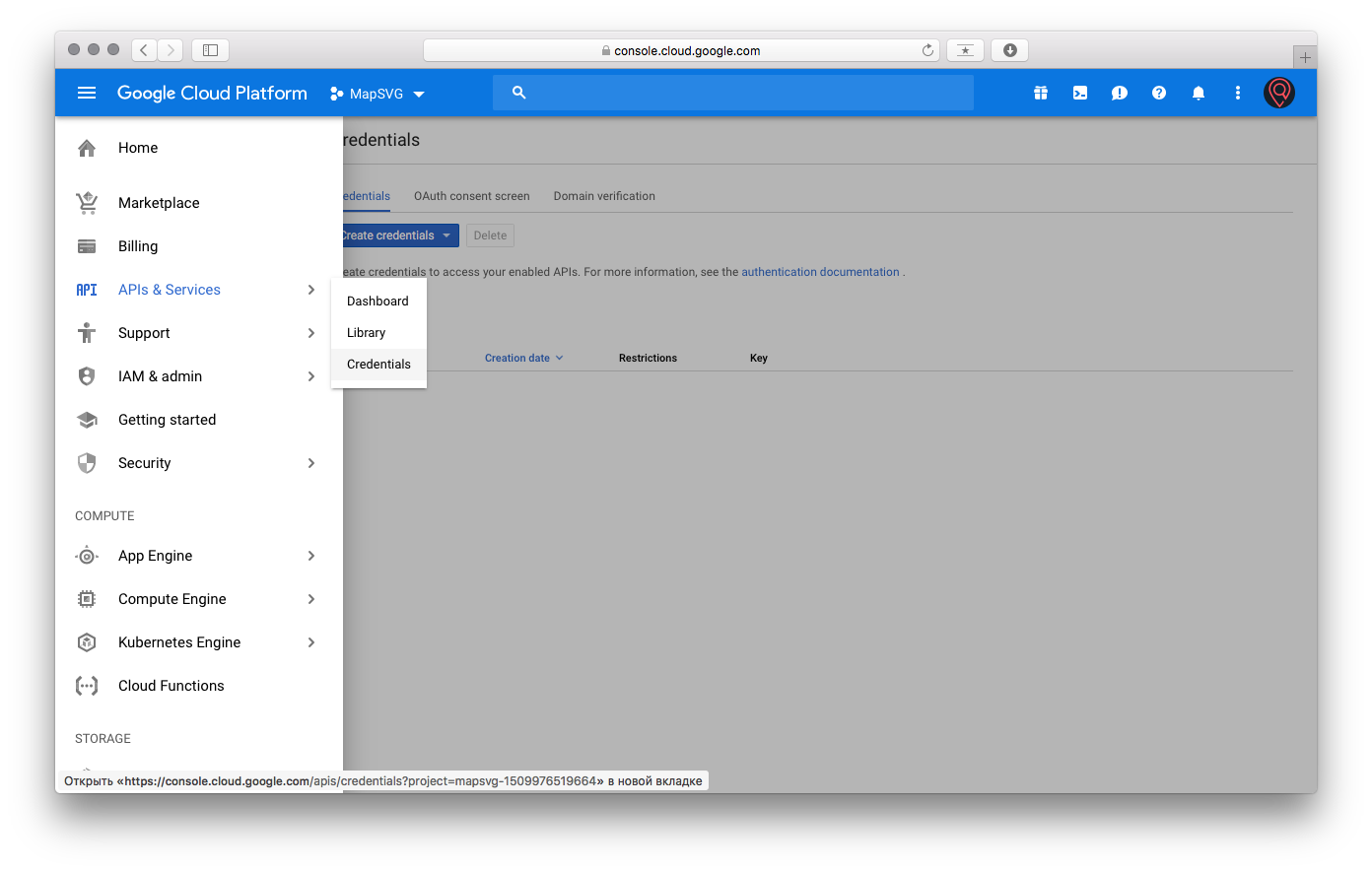Screen dimensions: 1372x872
Task: Open Cloud Functions in the sidebar
Action: tap(199, 686)
